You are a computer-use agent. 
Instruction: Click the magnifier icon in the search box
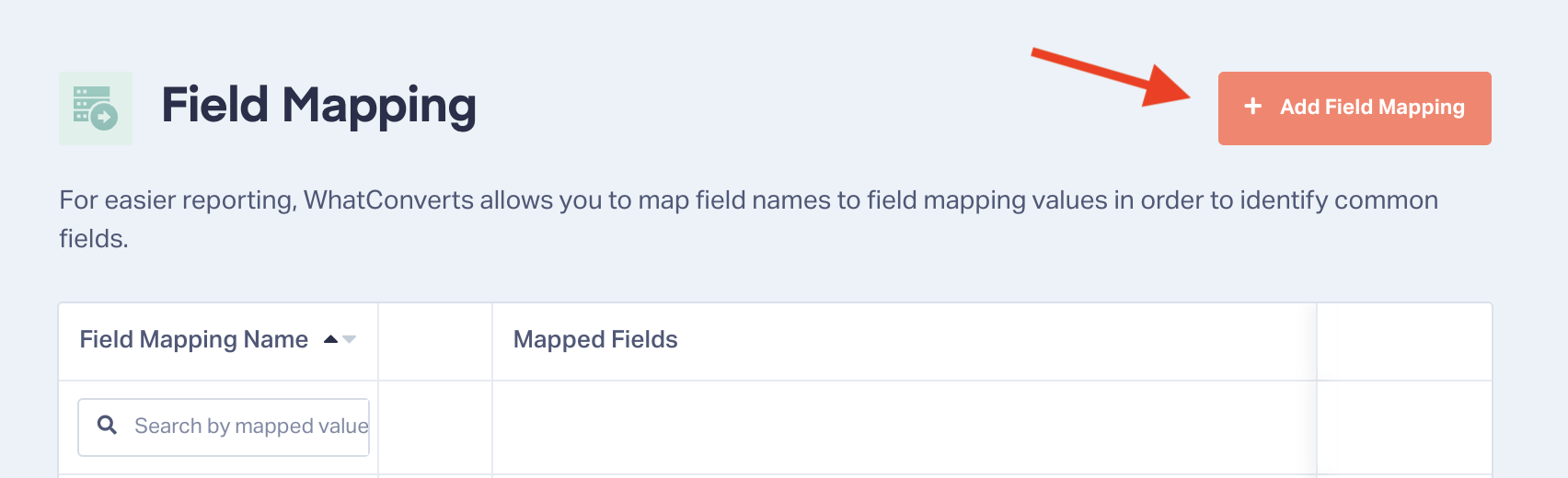tap(107, 425)
